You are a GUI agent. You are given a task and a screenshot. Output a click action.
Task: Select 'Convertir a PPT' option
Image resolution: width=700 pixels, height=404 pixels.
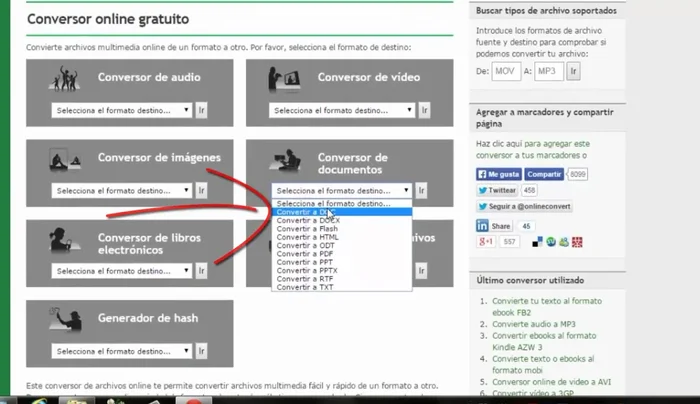click(342, 262)
